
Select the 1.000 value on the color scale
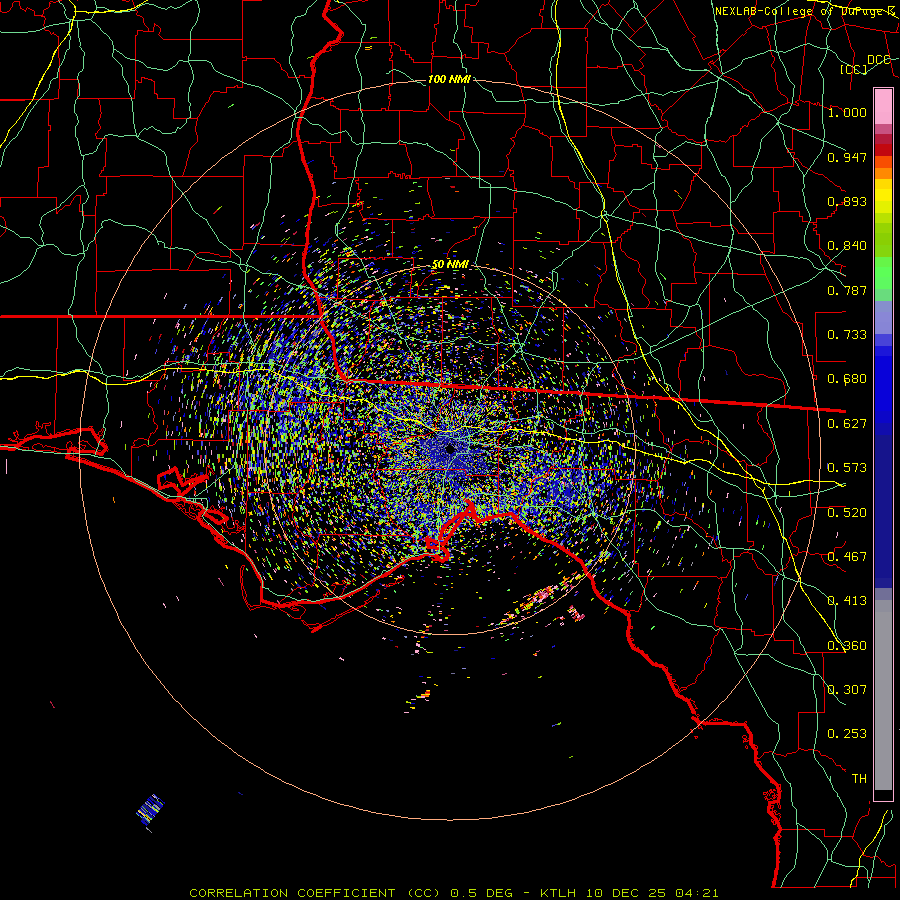[847, 112]
